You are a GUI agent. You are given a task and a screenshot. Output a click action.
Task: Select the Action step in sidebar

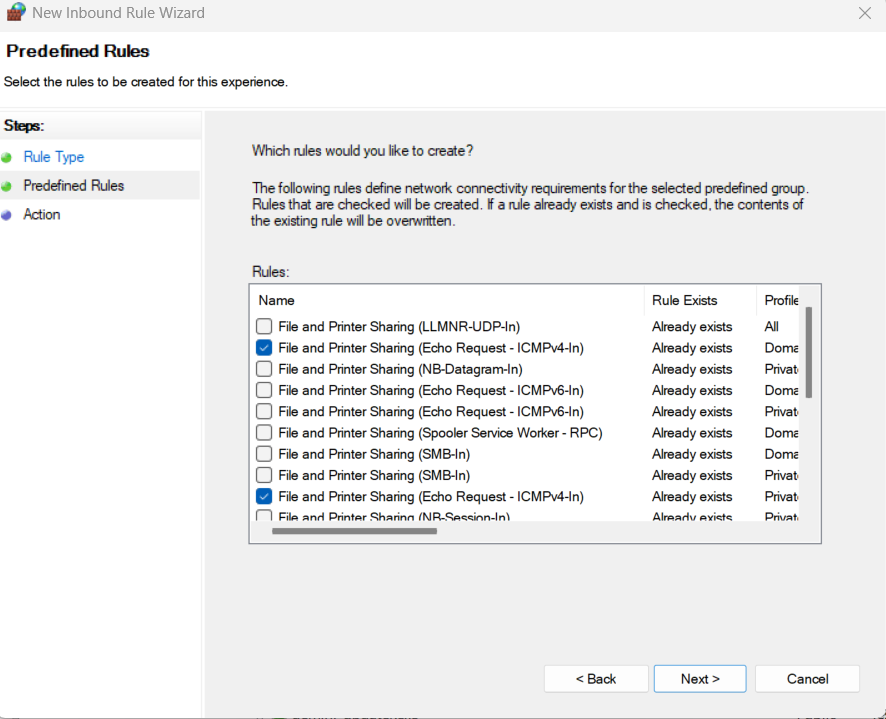(42, 215)
